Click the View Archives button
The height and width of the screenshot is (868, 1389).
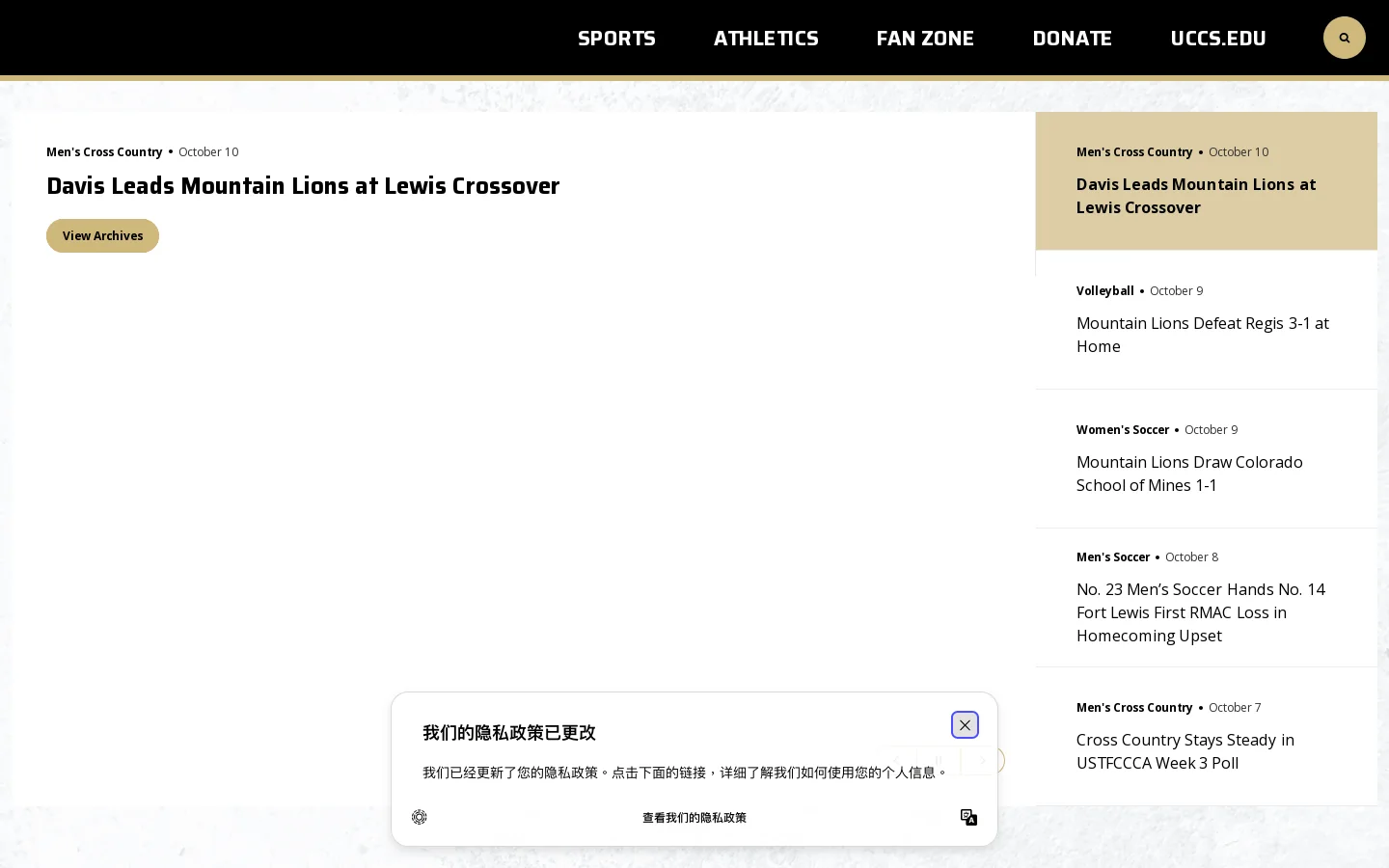coord(102,235)
